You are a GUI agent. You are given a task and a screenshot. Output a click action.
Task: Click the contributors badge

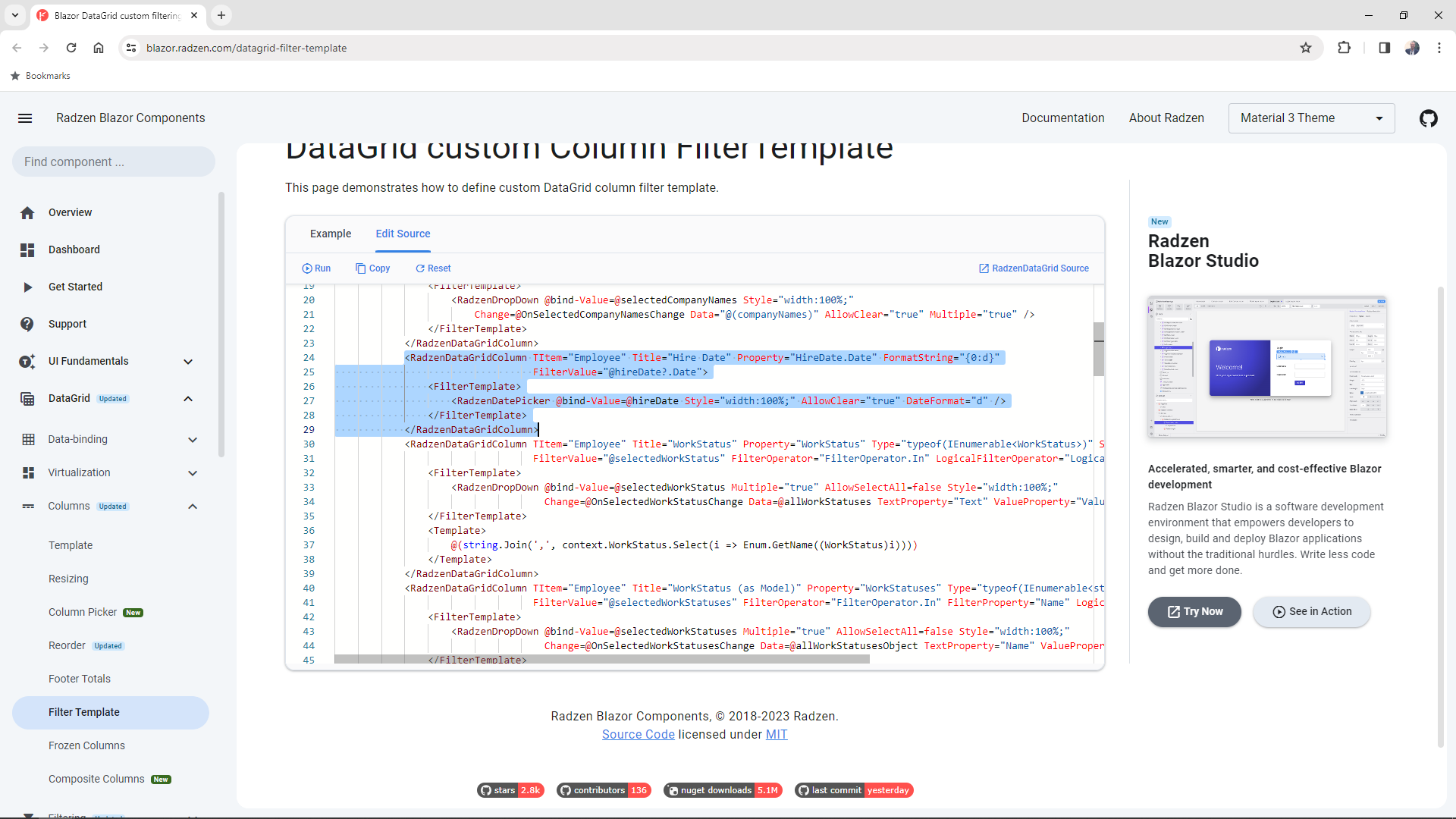604,790
